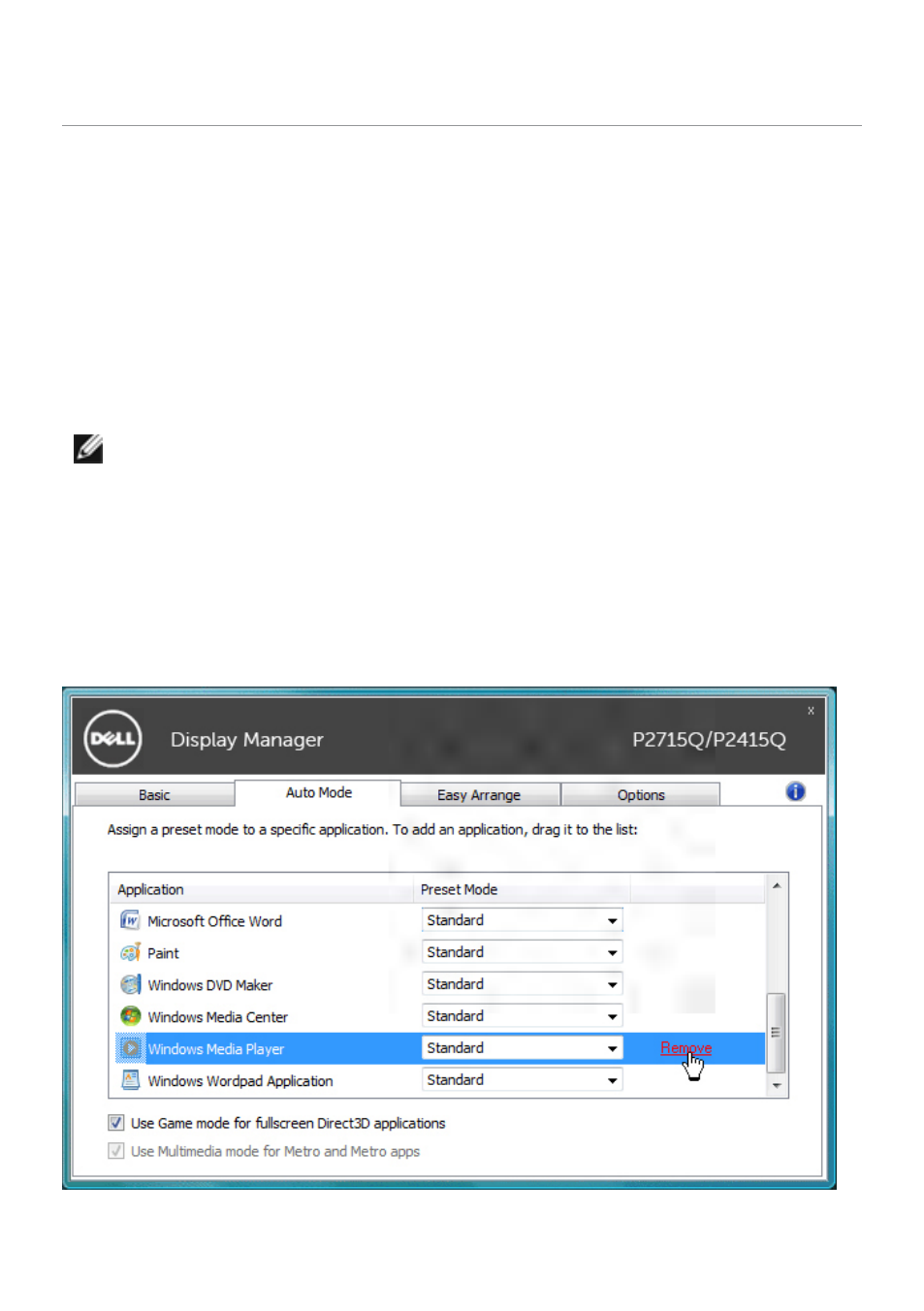Open preset mode dropdown for Windows Media Center
This screenshot has height=1311, width=924.
(x=522, y=1016)
